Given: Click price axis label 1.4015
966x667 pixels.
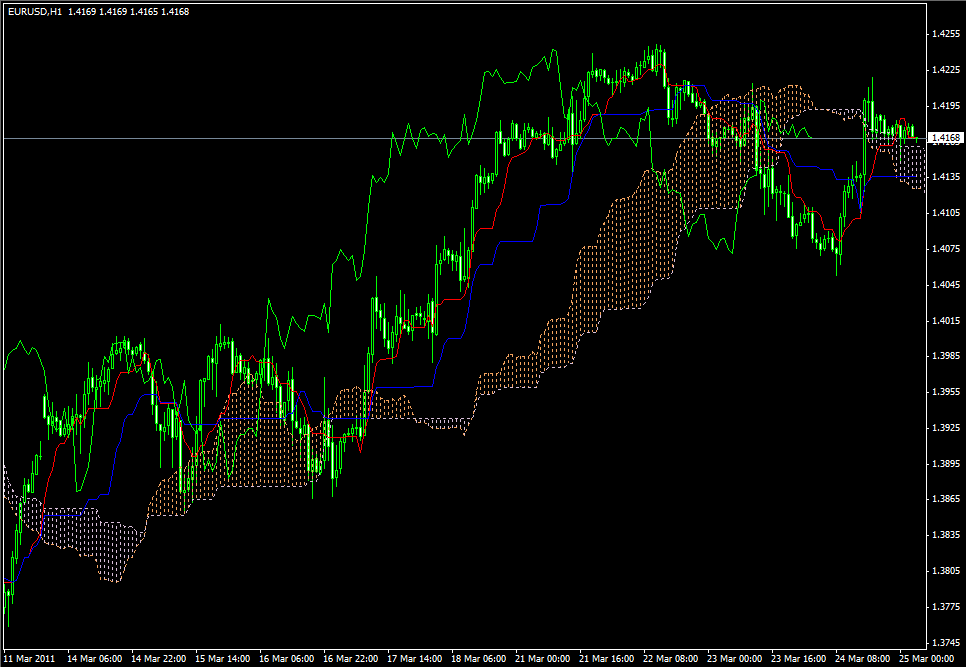Looking at the screenshot, I should point(946,320).
